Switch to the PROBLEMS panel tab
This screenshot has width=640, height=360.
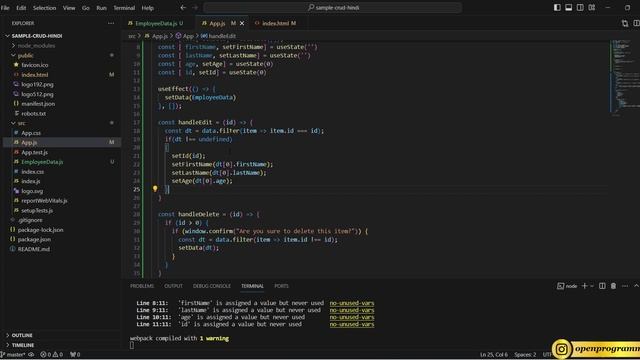[142, 286]
